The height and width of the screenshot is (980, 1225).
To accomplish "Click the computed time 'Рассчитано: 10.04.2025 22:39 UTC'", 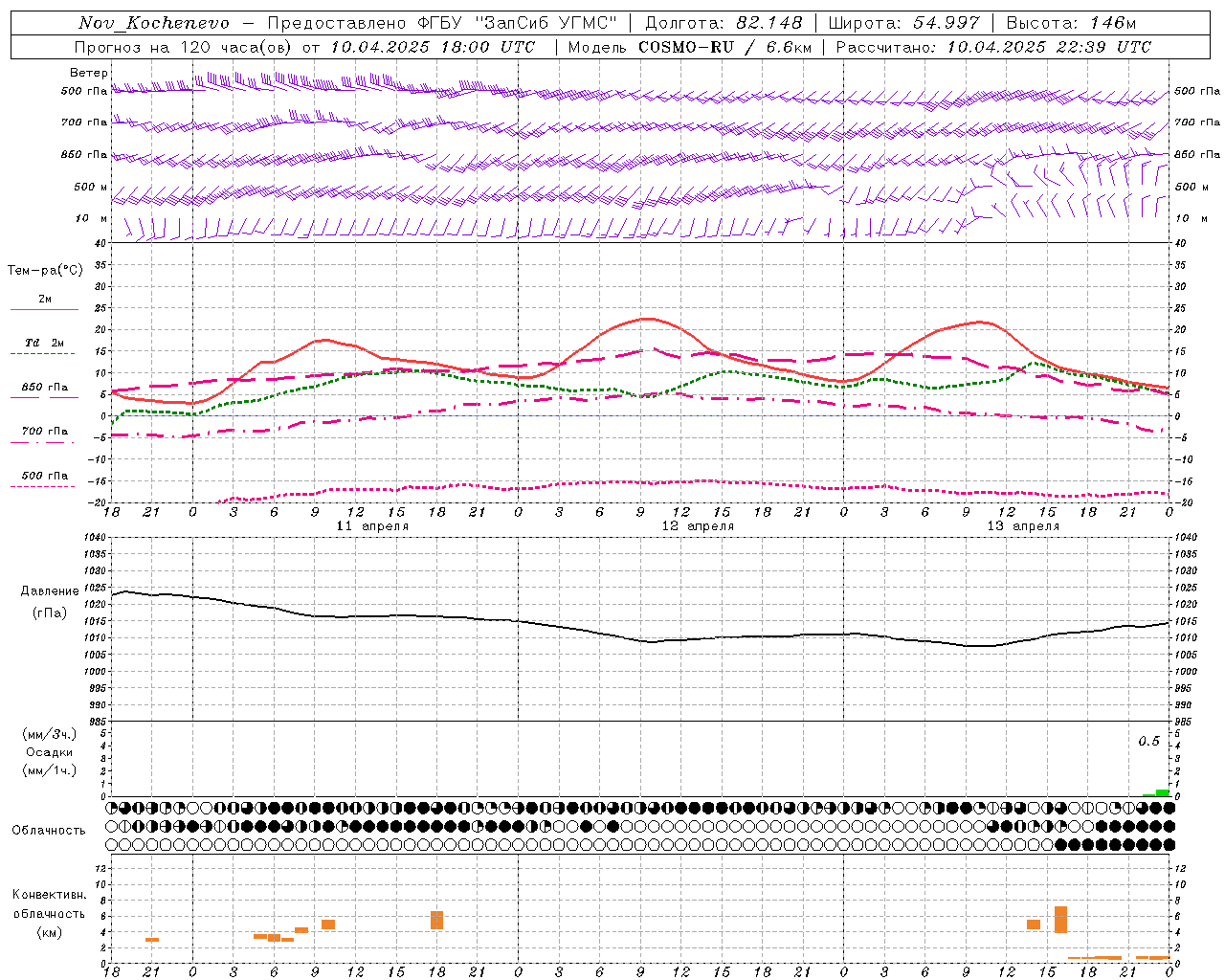I will click(x=993, y=46).
